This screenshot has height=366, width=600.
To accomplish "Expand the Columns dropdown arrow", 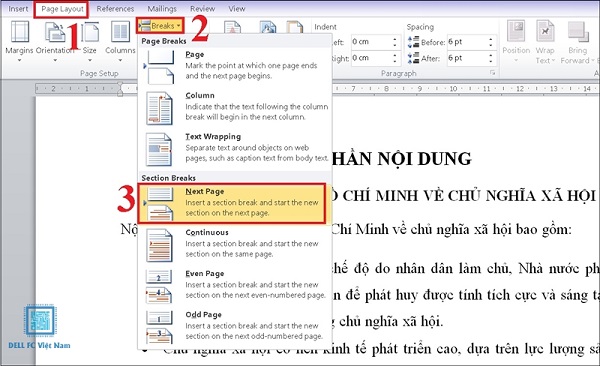I will 120,60.
